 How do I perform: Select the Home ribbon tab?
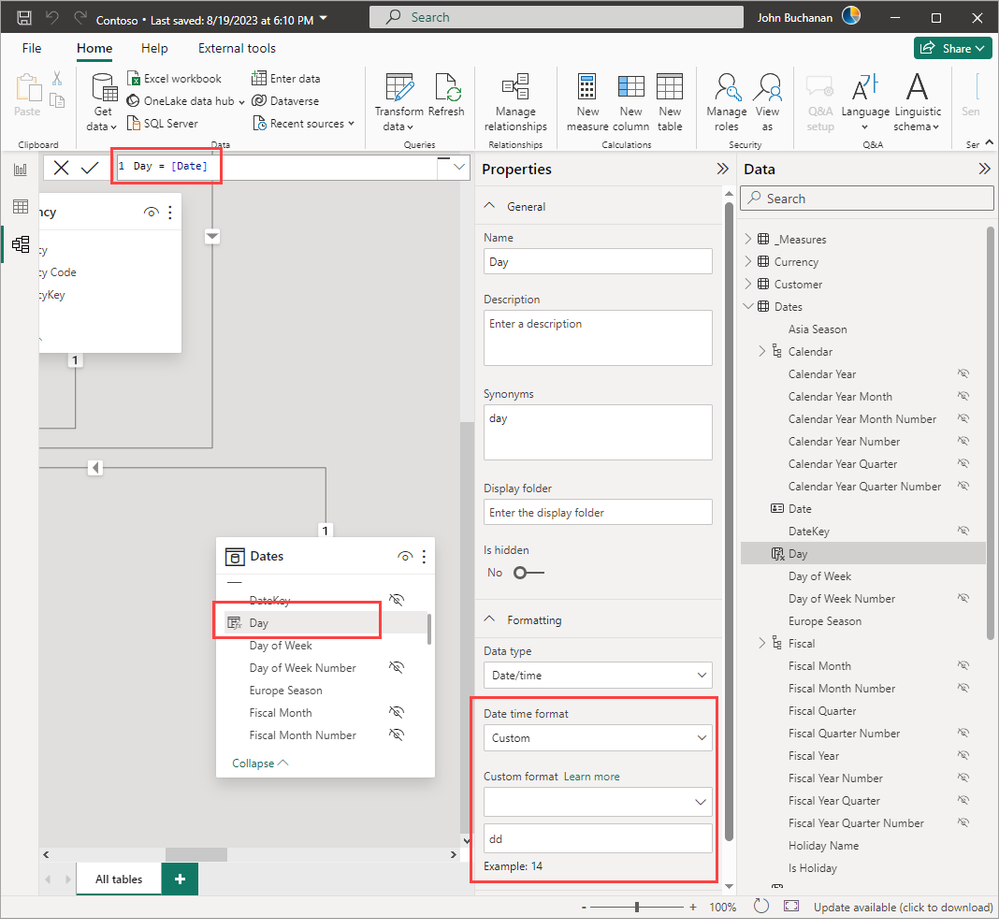click(94, 48)
